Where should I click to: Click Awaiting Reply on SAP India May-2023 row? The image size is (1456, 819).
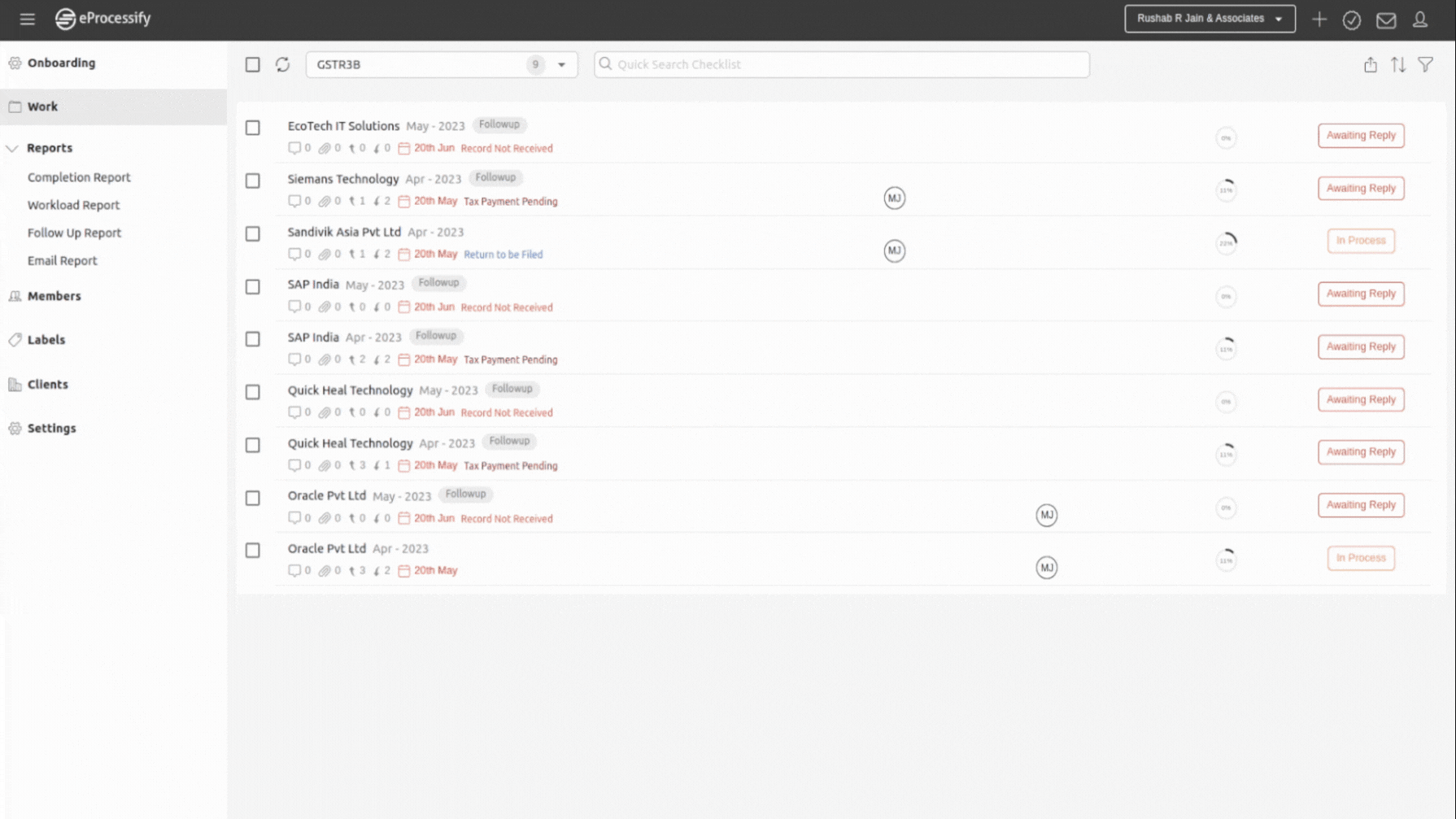pyautogui.click(x=1361, y=294)
